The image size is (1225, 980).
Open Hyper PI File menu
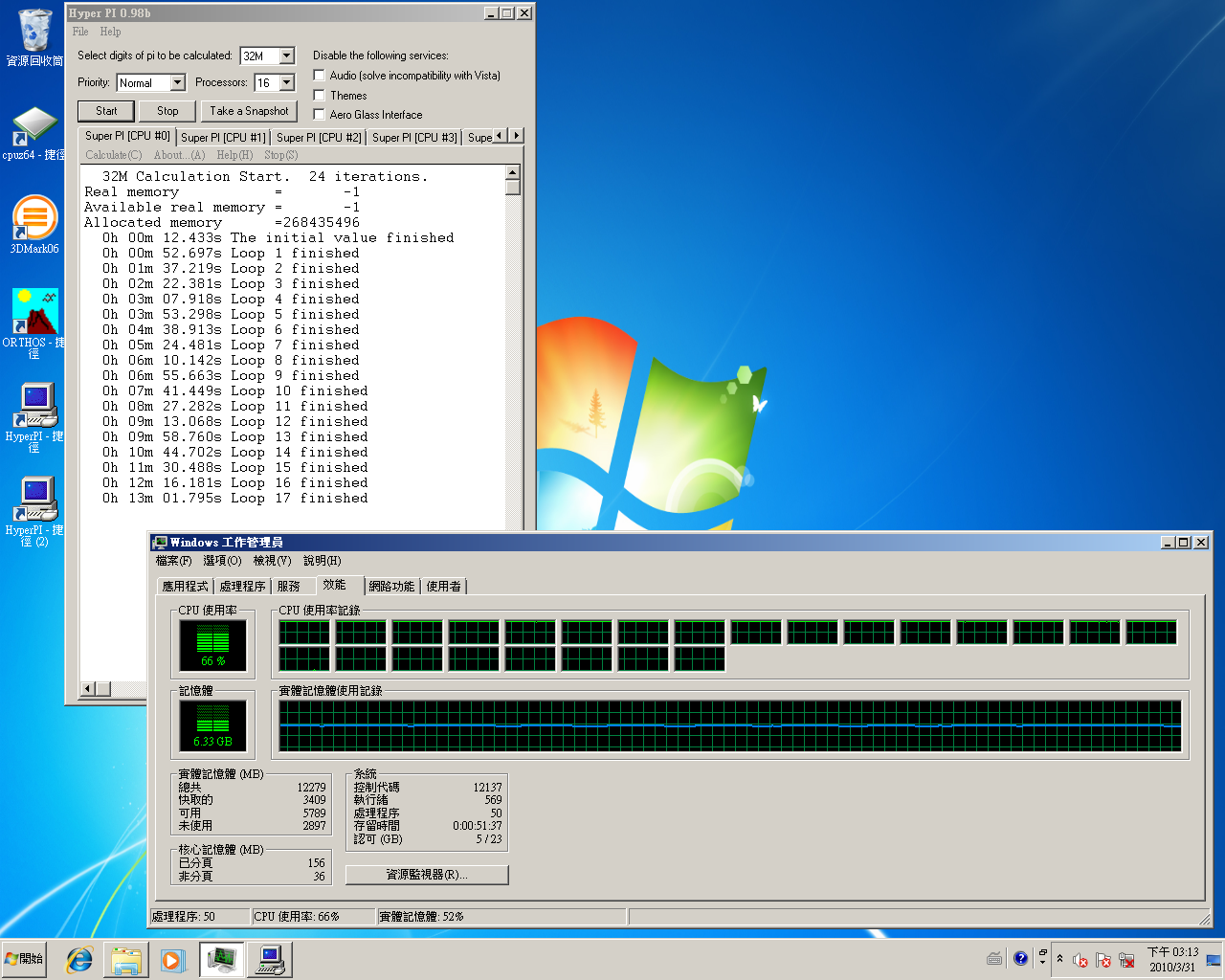(x=80, y=32)
